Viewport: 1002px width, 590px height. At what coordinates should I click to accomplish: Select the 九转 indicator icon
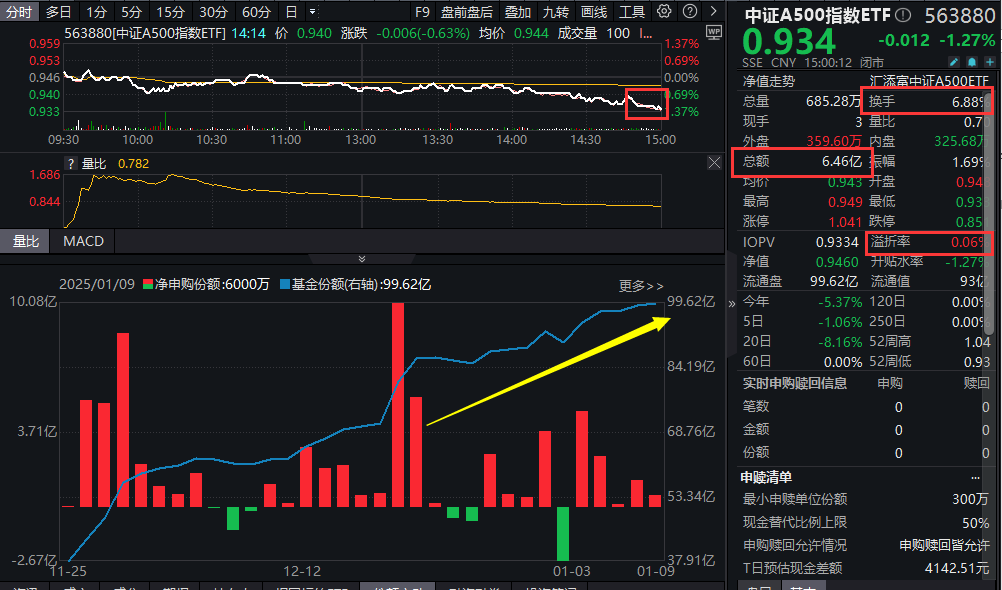point(556,11)
